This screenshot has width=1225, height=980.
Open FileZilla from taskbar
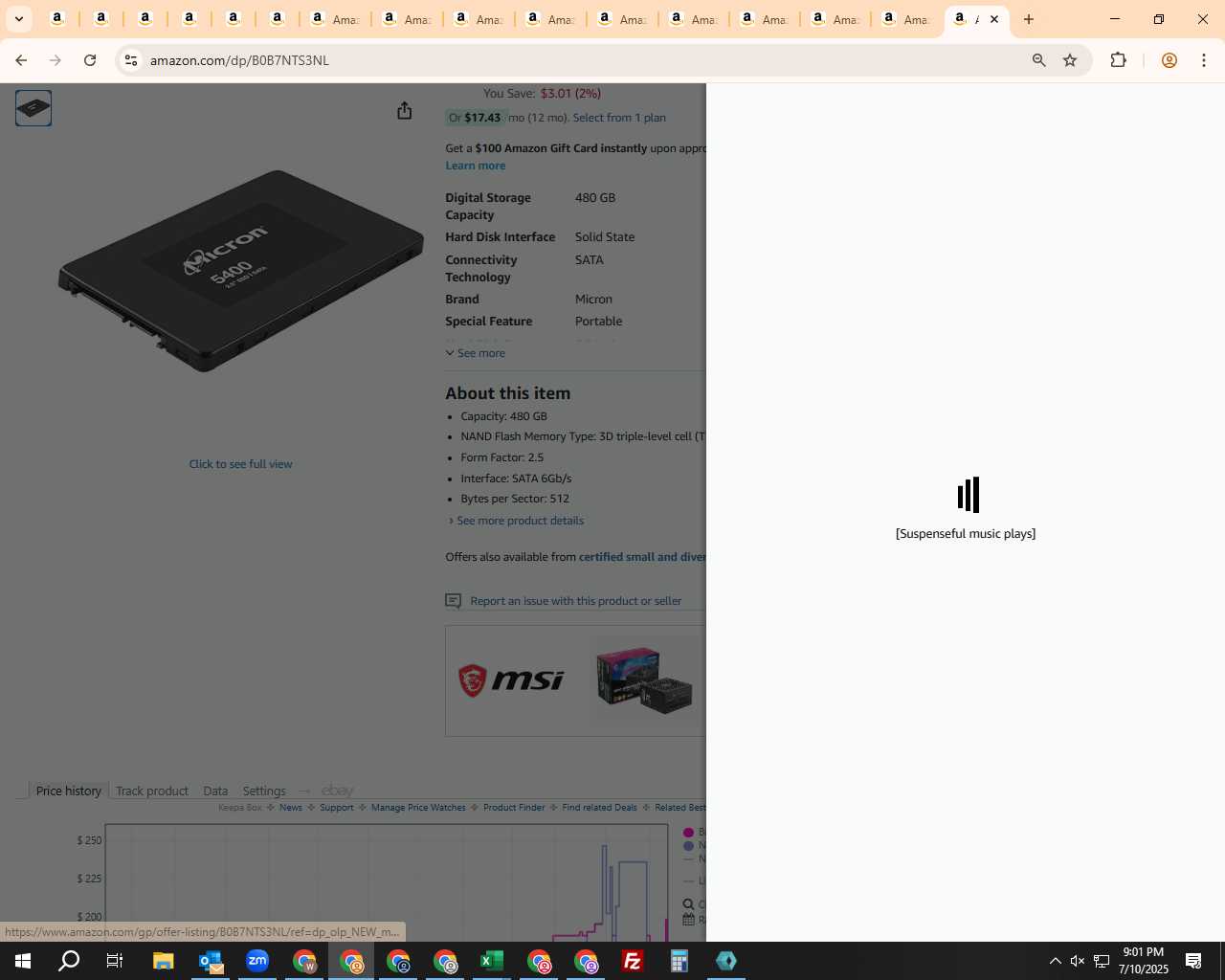pyautogui.click(x=633, y=961)
